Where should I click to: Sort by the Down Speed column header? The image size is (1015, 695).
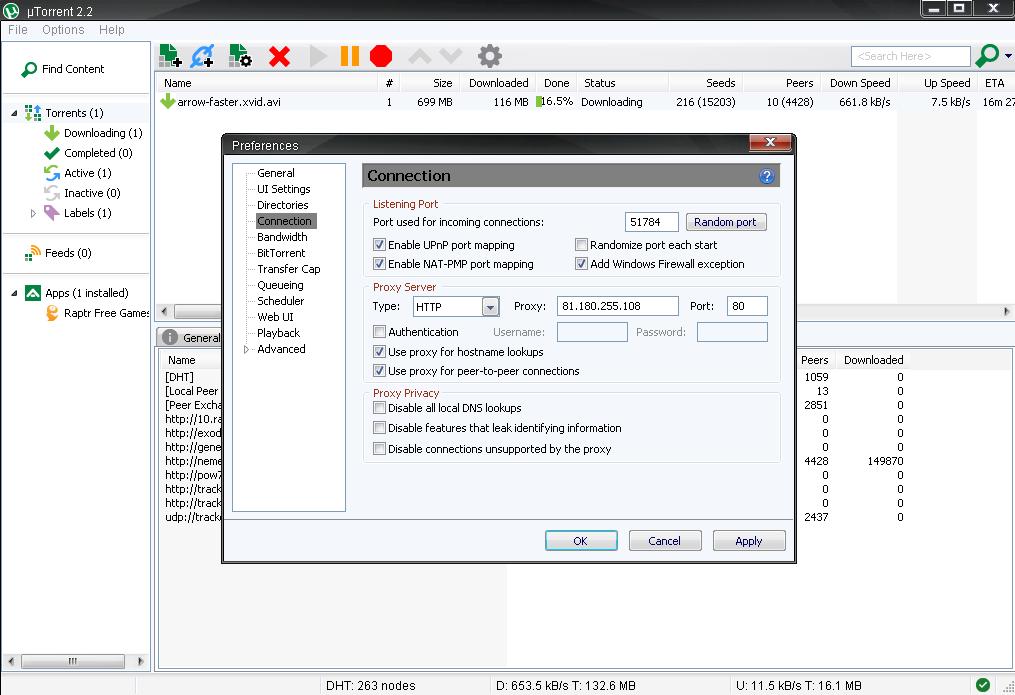click(x=860, y=83)
